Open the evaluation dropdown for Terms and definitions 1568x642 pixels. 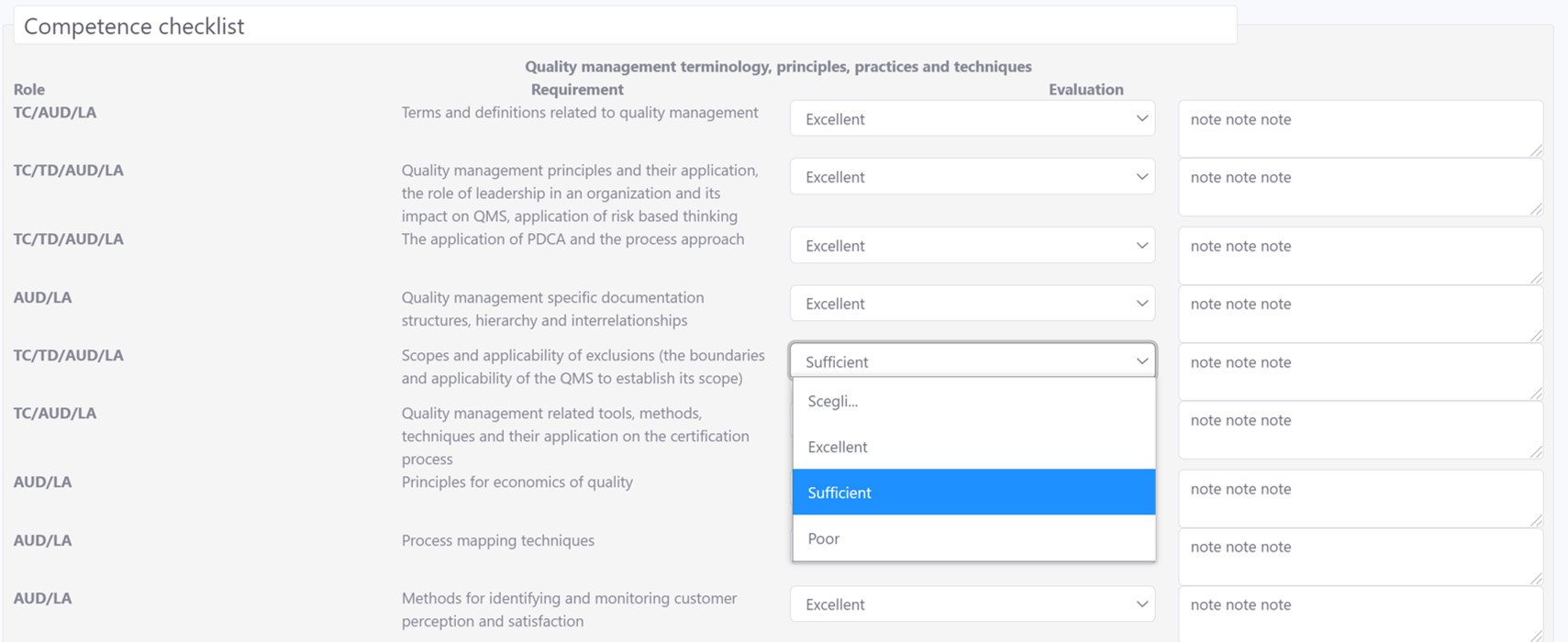tap(972, 119)
